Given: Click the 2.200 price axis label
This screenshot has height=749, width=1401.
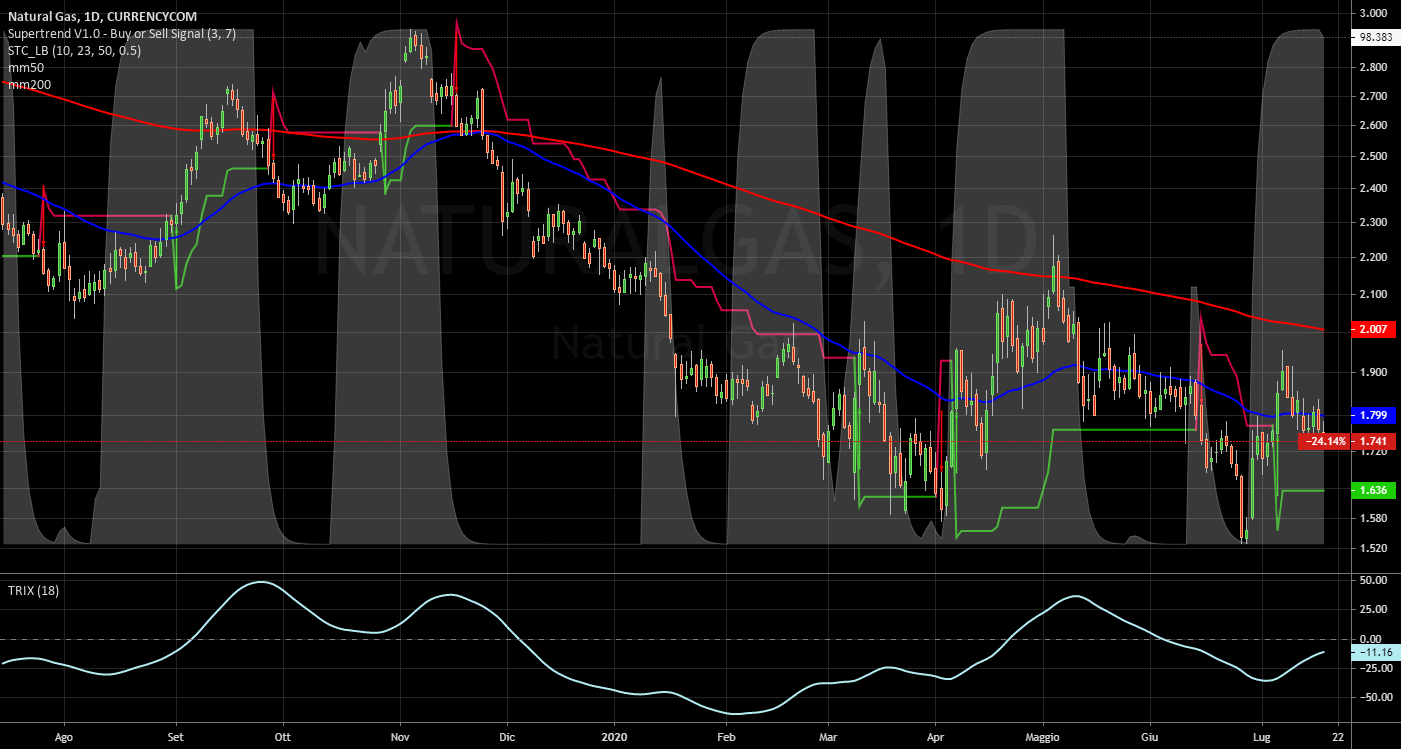Looking at the screenshot, I should [1372, 258].
